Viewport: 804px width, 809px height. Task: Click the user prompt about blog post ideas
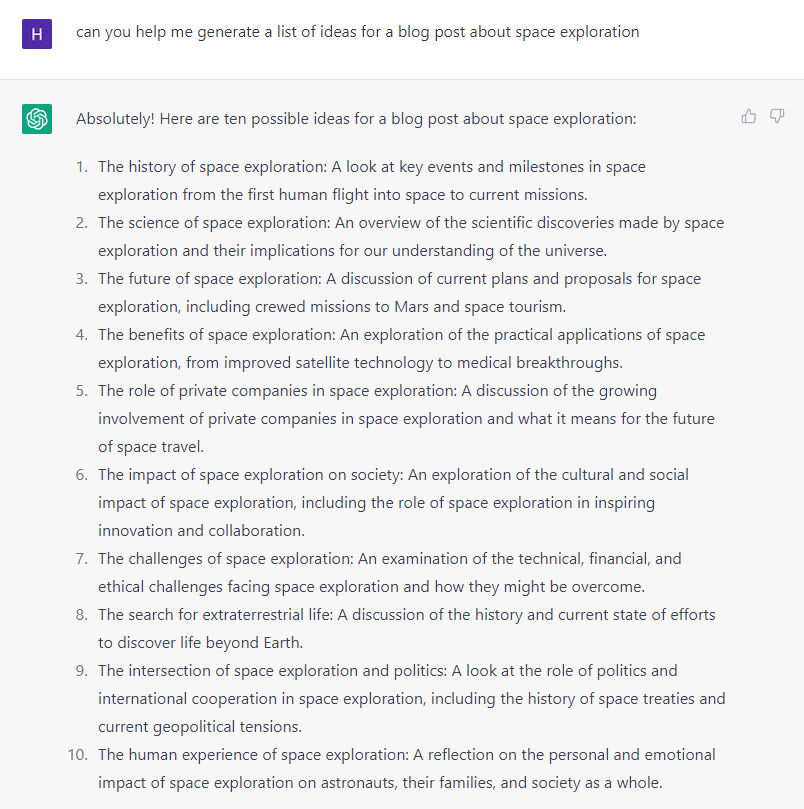point(358,32)
